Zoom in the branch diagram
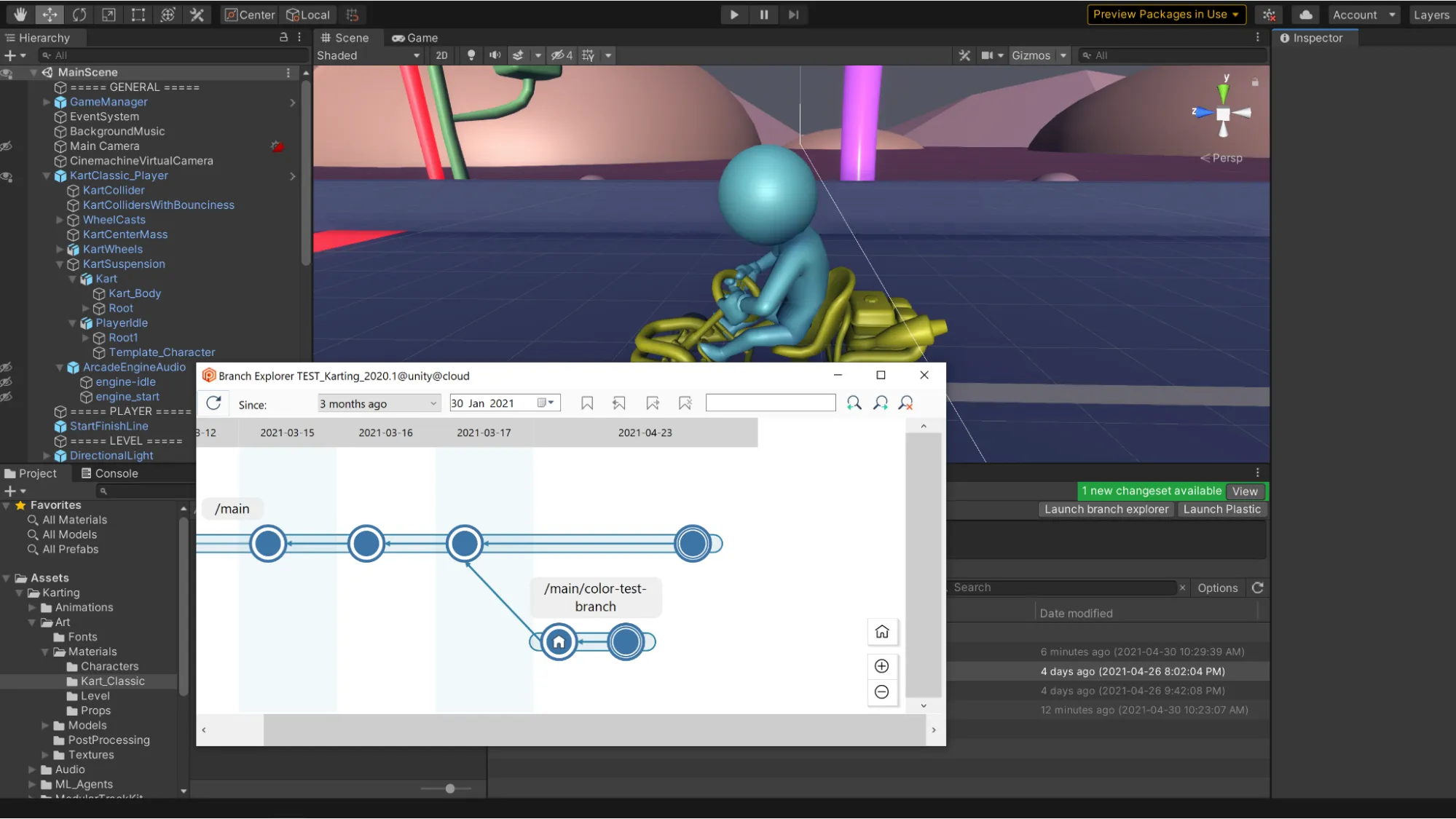1456x819 pixels. pyautogui.click(x=881, y=666)
